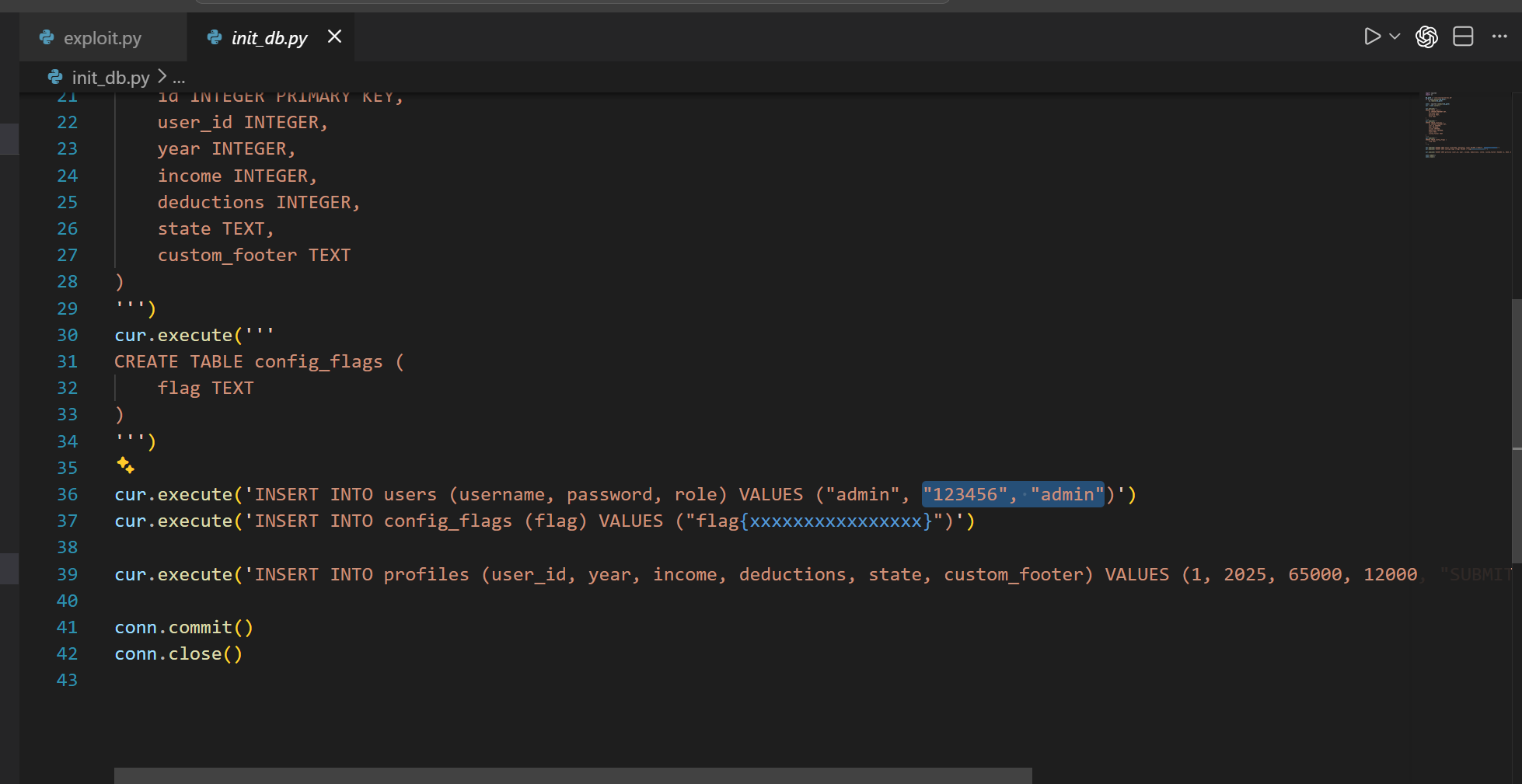This screenshot has height=784, width=1522.
Task: Click the flag TEXT column line
Action: click(x=206, y=388)
